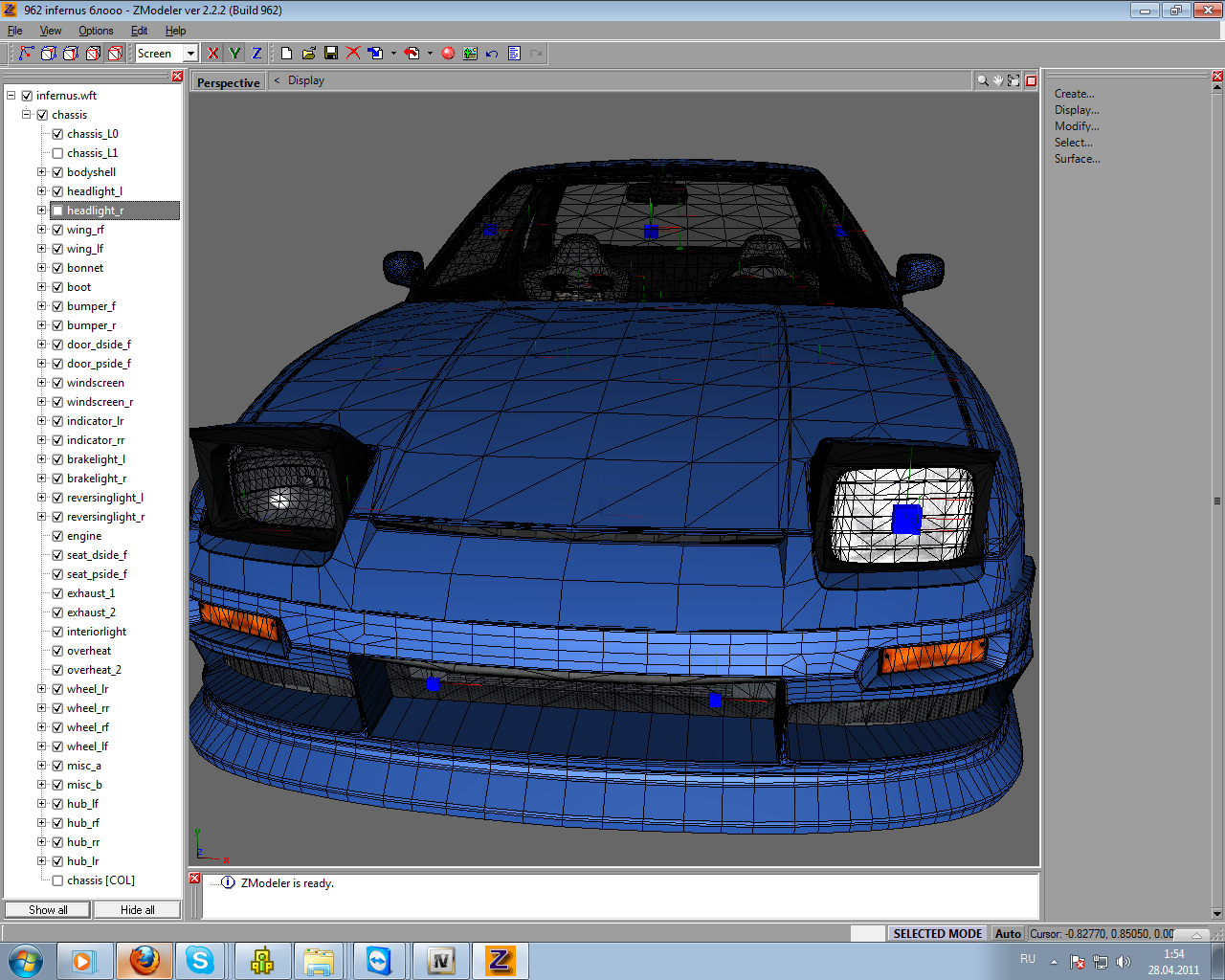Select the viewport zoom magnifier icon
This screenshot has height=980, width=1225.
(982, 81)
